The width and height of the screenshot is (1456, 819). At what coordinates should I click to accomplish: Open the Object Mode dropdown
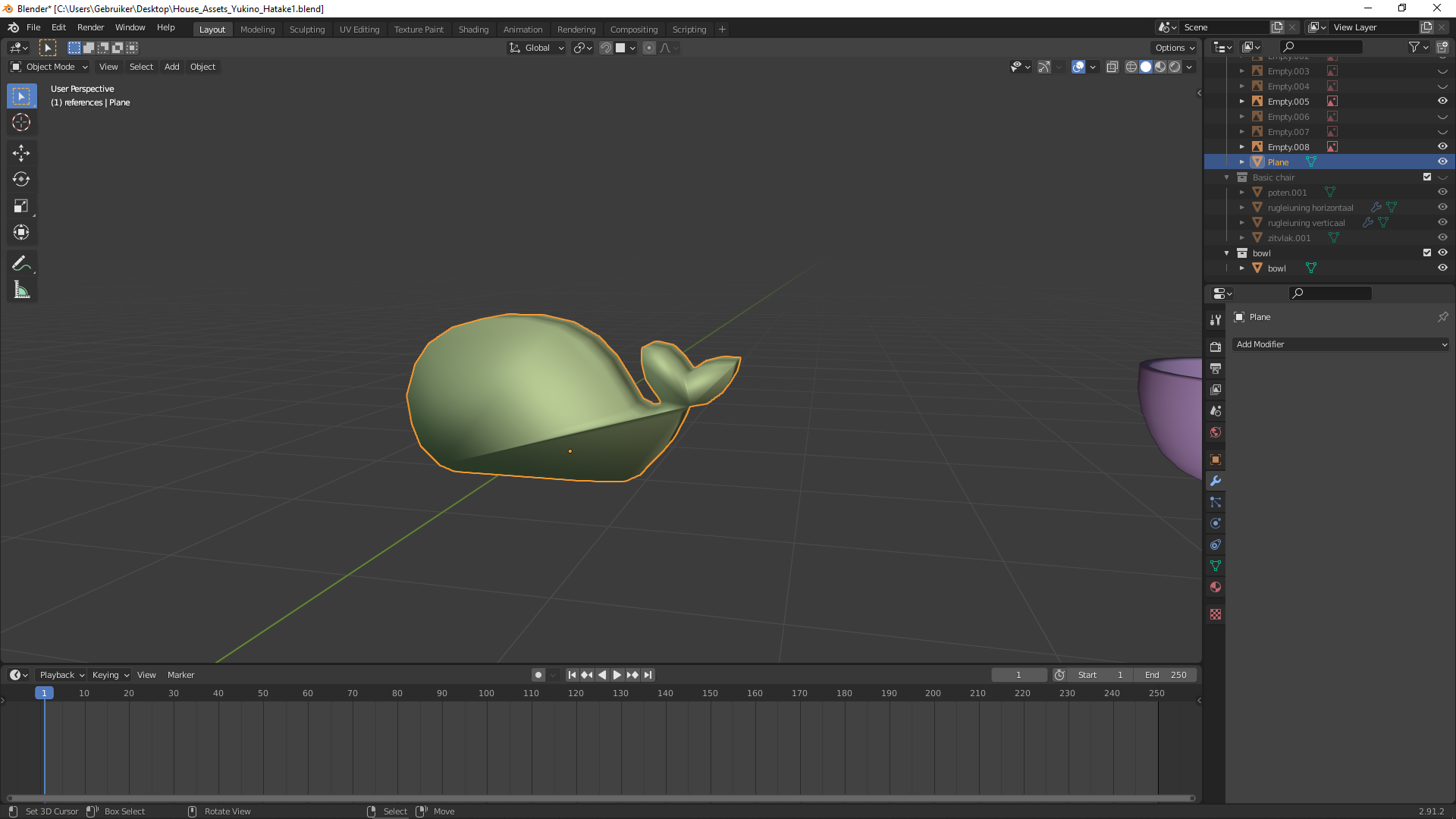(50, 67)
